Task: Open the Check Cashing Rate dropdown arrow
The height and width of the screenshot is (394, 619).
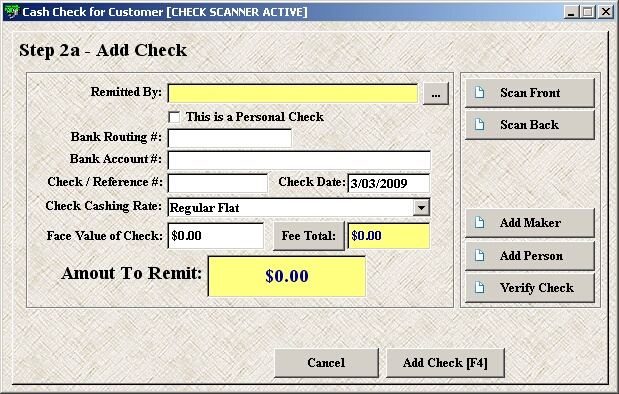Action: pos(421,207)
